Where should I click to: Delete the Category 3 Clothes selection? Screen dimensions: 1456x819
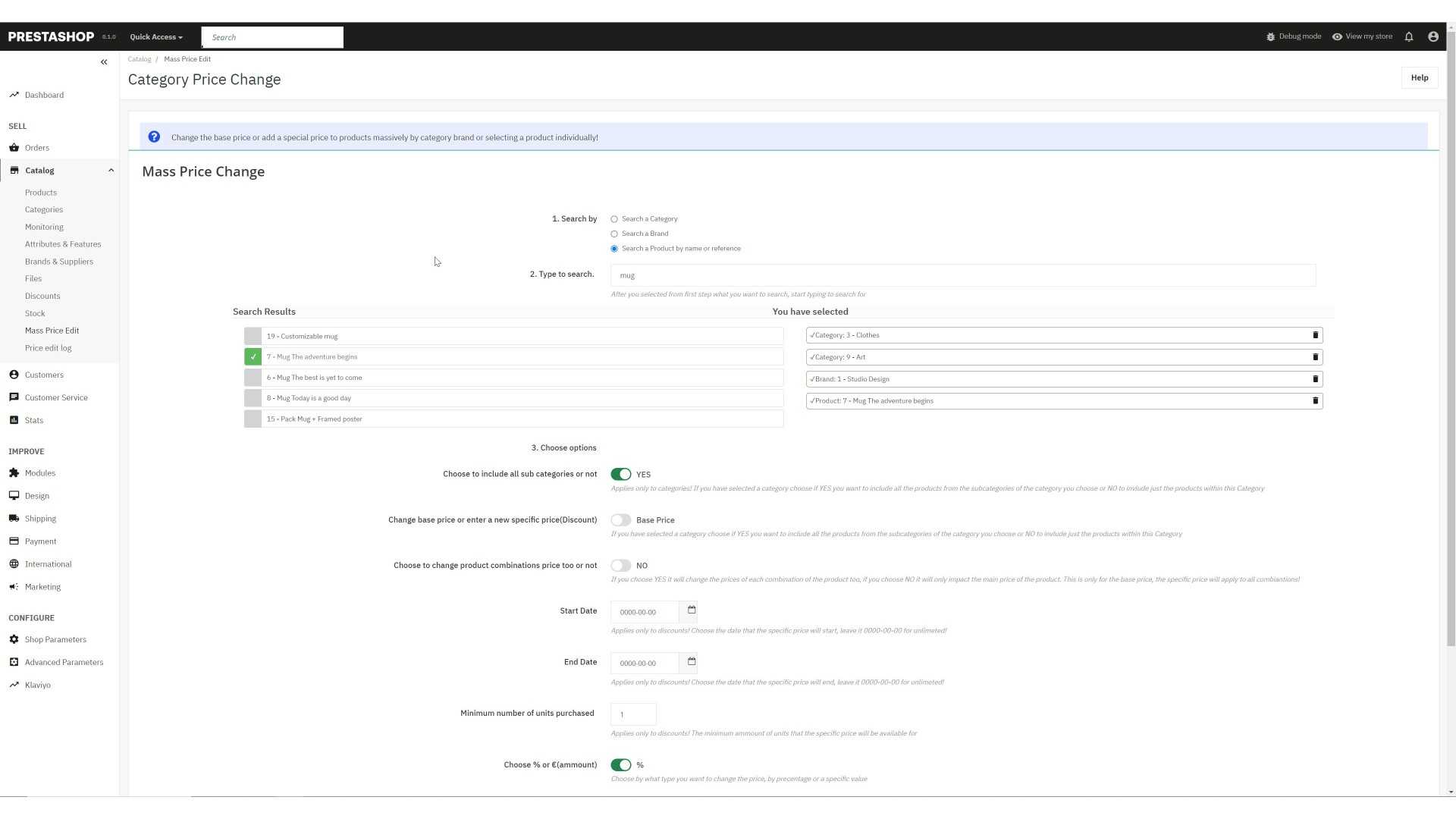click(x=1315, y=335)
